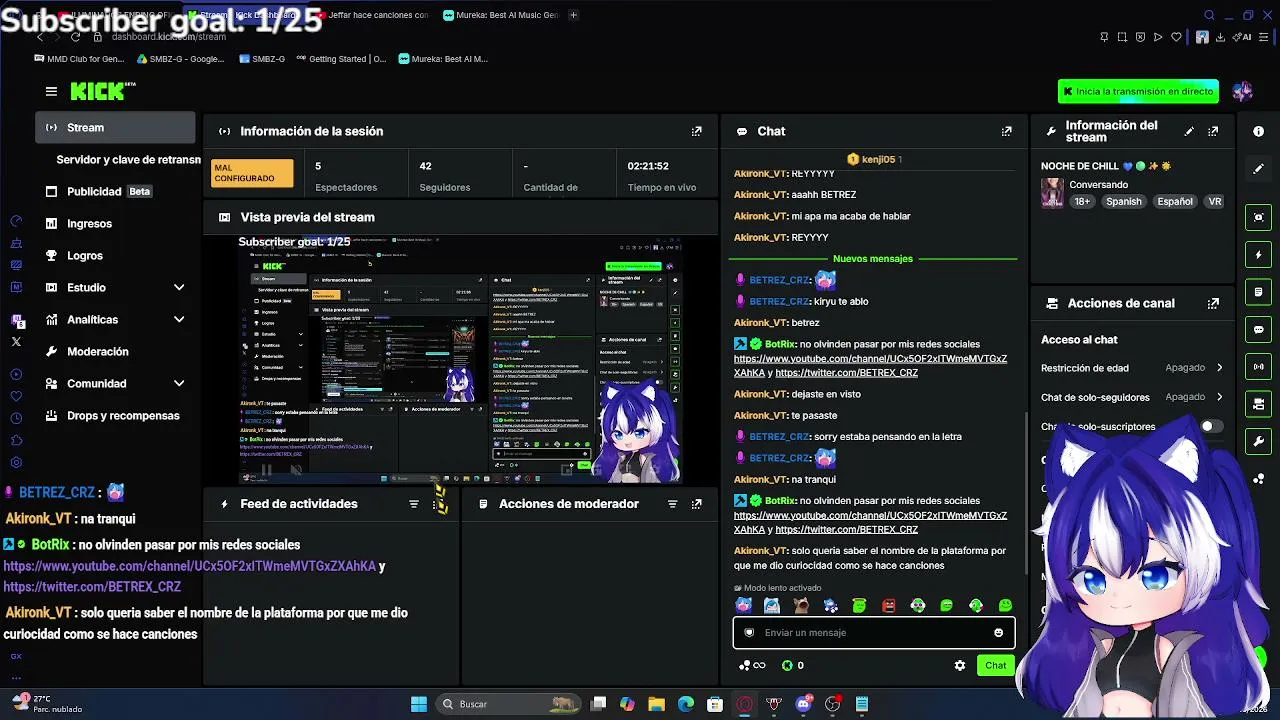The height and width of the screenshot is (720, 1280).
Task: Click the Windows Start button
Action: click(419, 704)
